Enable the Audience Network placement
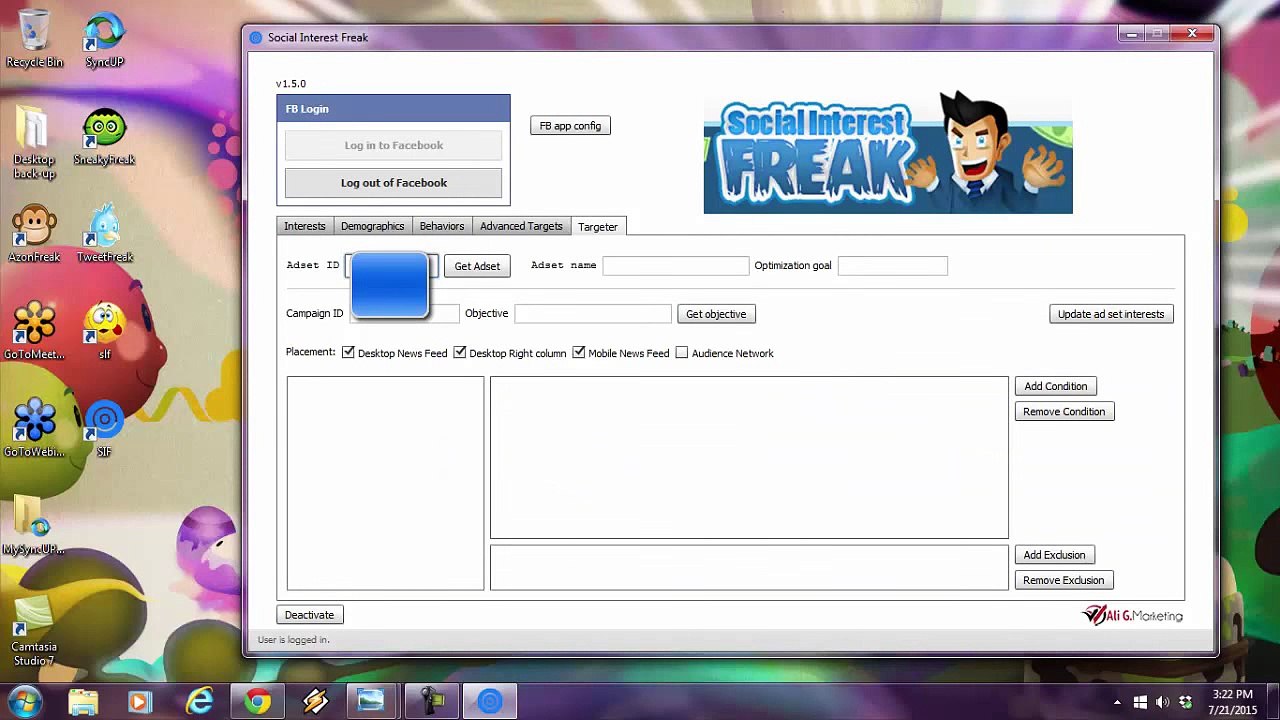The image size is (1280, 720). (x=682, y=353)
